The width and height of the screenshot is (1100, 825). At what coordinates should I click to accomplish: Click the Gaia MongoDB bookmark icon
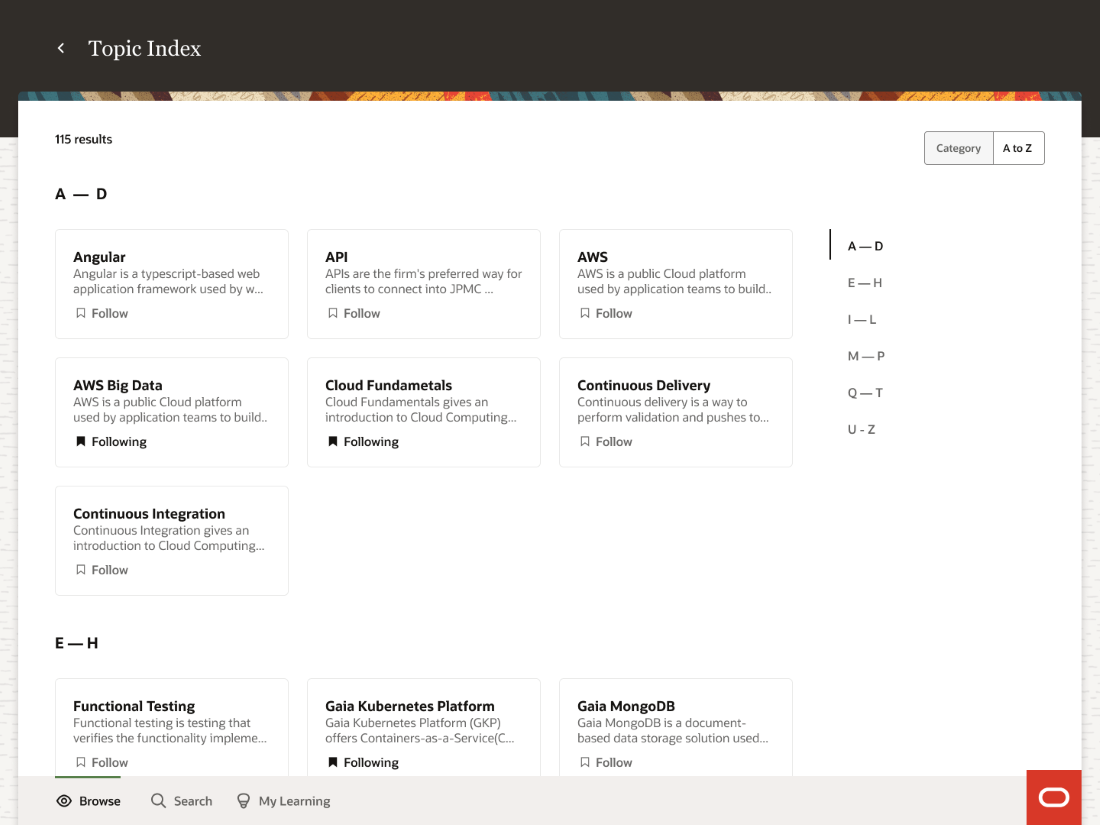[584, 762]
